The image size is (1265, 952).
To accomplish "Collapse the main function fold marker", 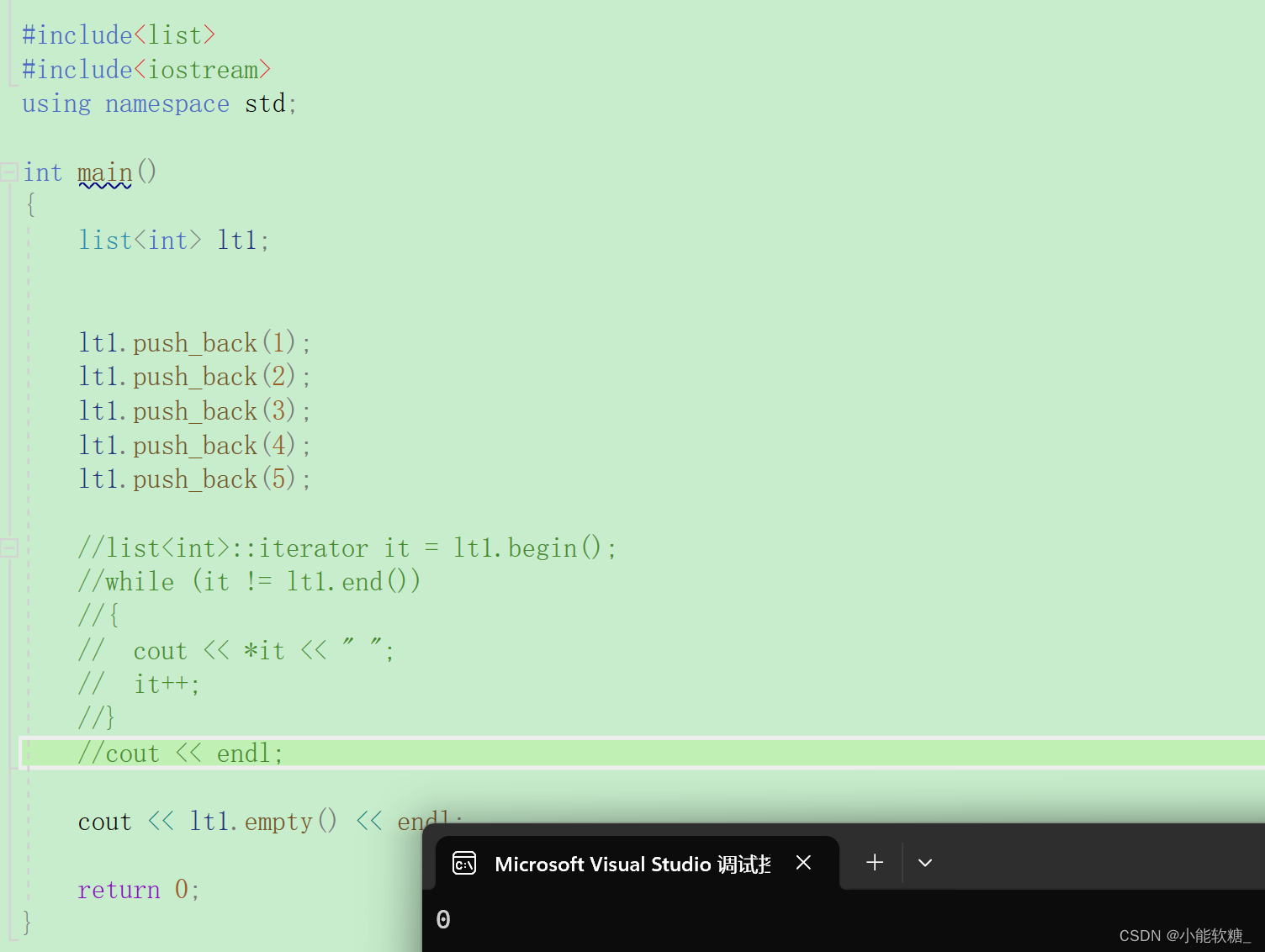I will (x=9, y=172).
